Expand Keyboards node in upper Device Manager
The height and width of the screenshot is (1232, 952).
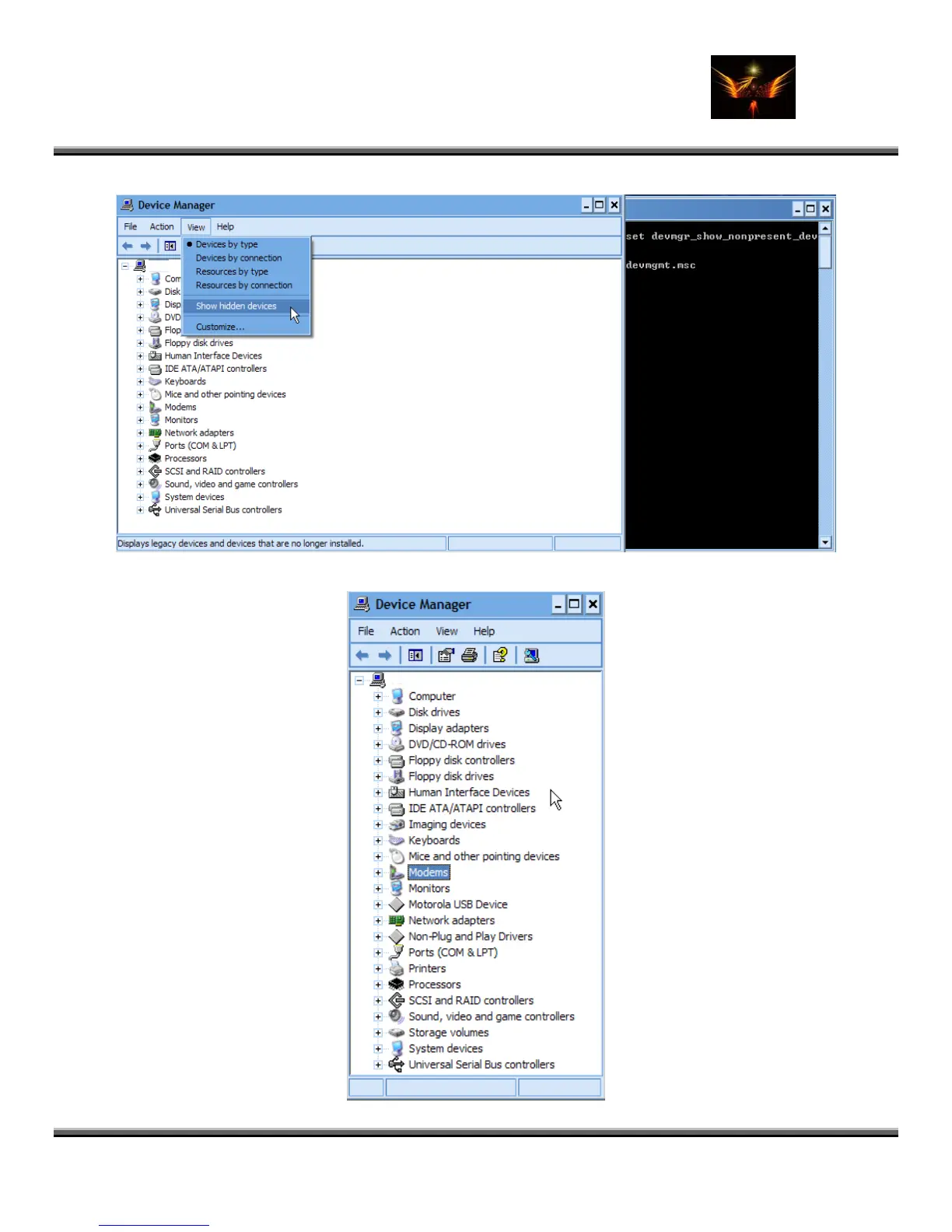140,382
